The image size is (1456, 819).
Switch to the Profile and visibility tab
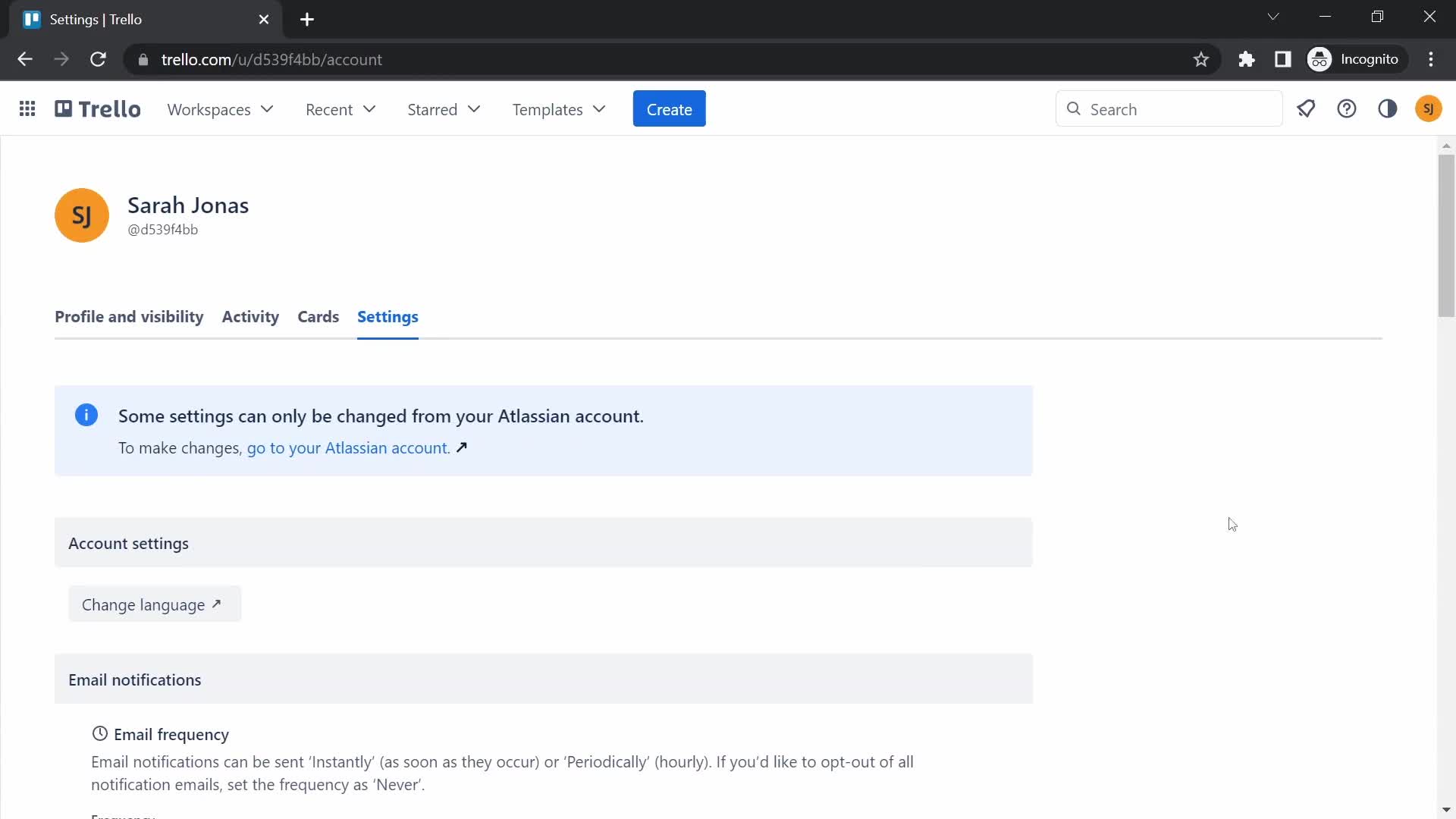128,316
